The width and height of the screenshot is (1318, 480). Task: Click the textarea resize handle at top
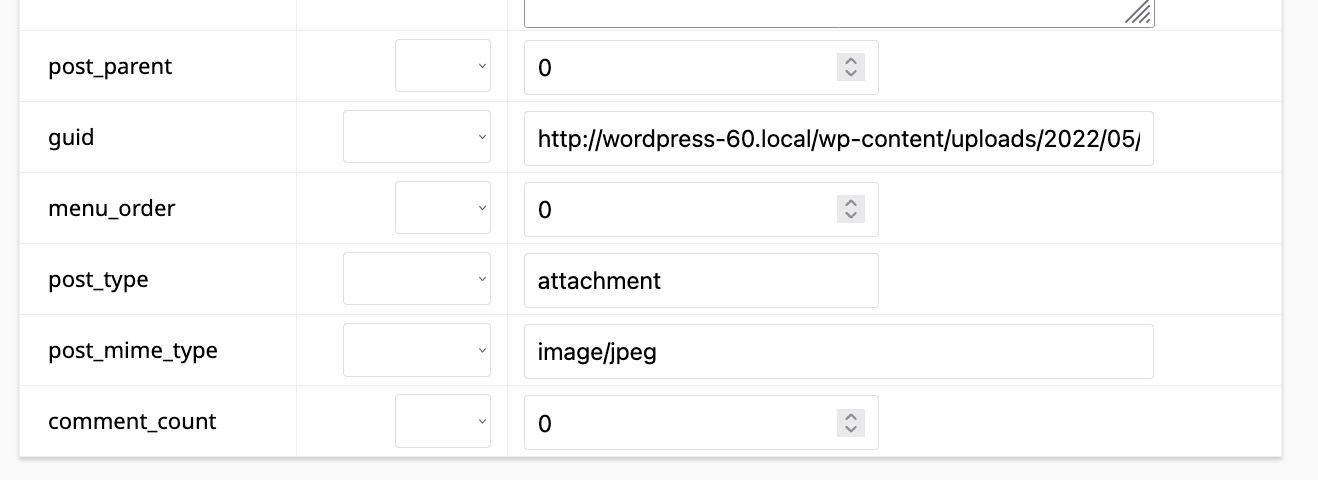coord(1140,13)
